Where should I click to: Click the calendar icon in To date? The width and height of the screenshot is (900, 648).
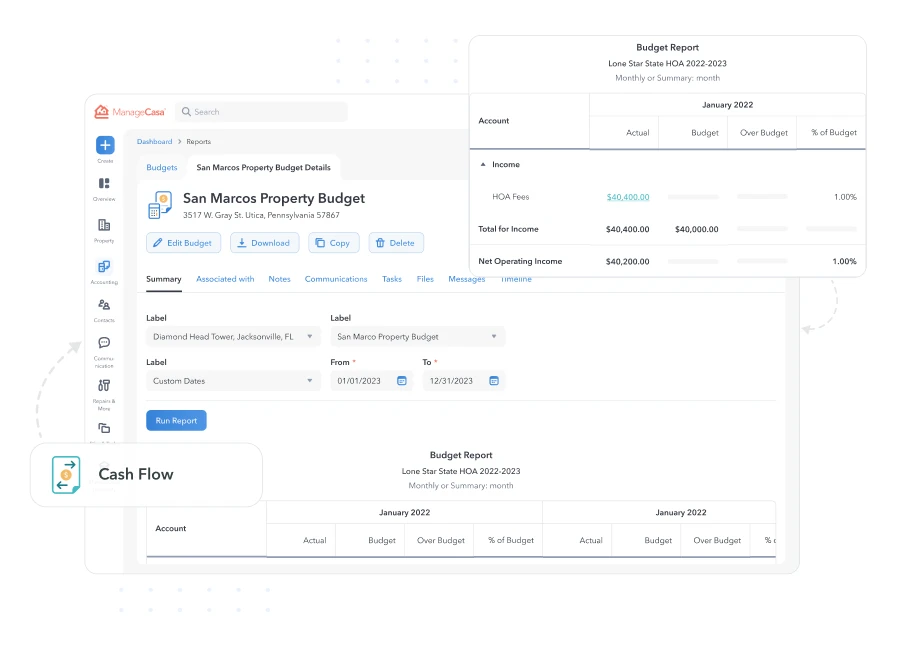(494, 381)
